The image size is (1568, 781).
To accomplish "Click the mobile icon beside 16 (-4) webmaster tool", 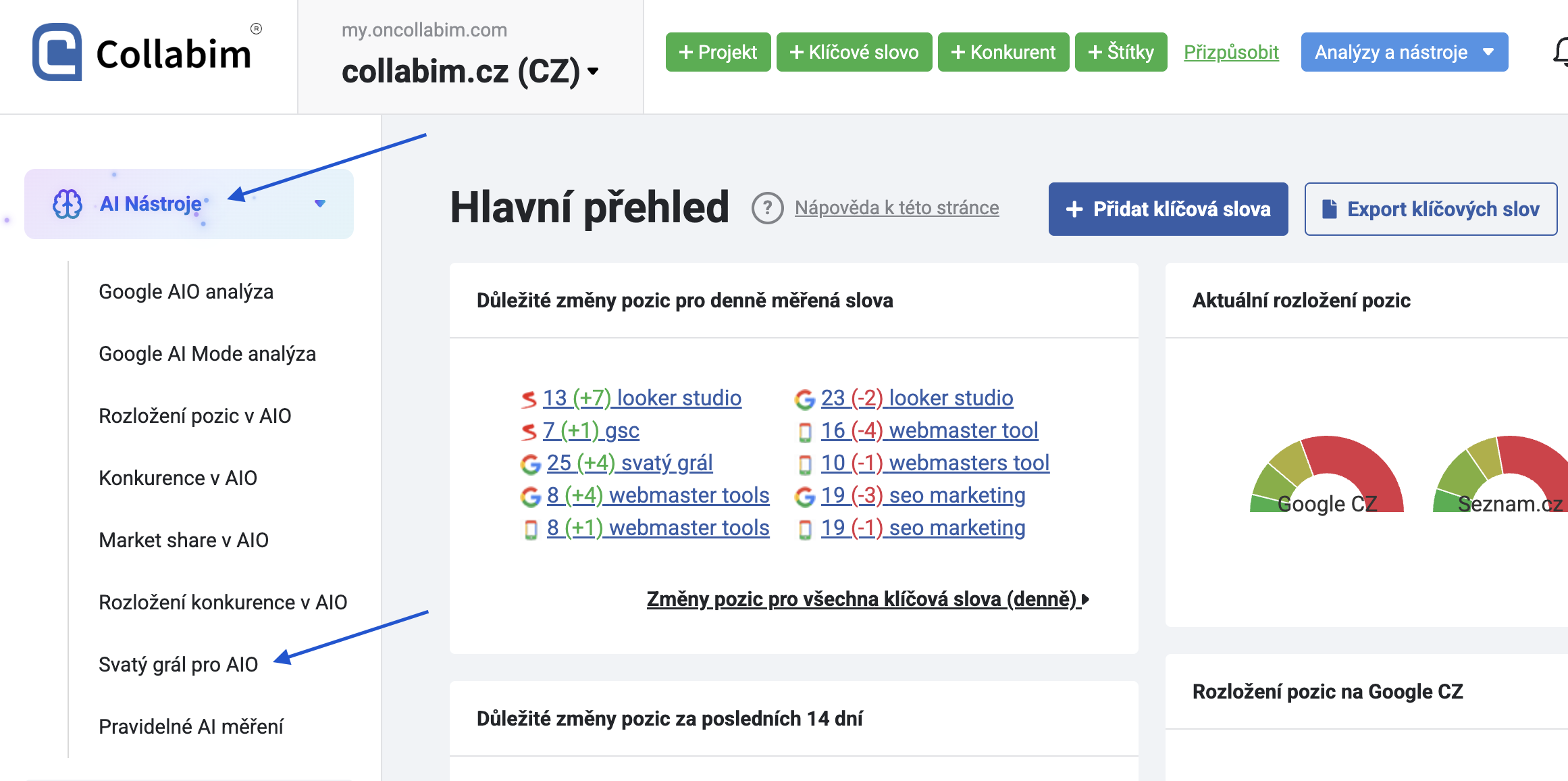I will [x=805, y=432].
